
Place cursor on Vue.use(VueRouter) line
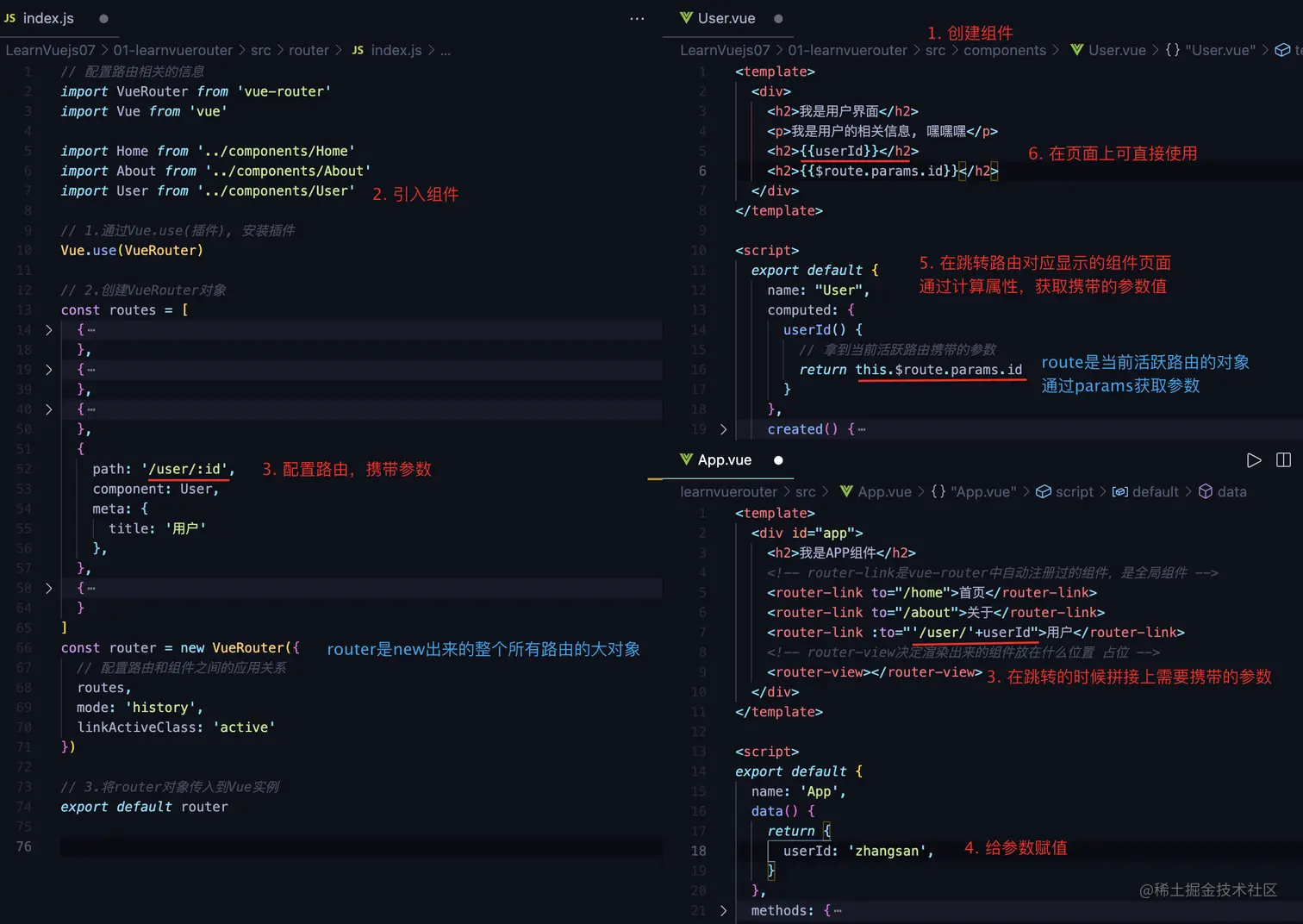(132, 251)
